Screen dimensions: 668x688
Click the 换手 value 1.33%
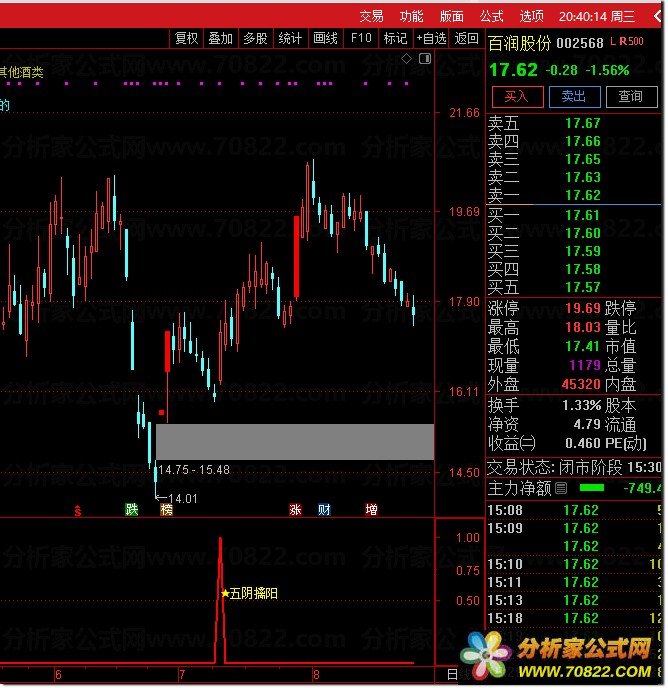(582, 405)
